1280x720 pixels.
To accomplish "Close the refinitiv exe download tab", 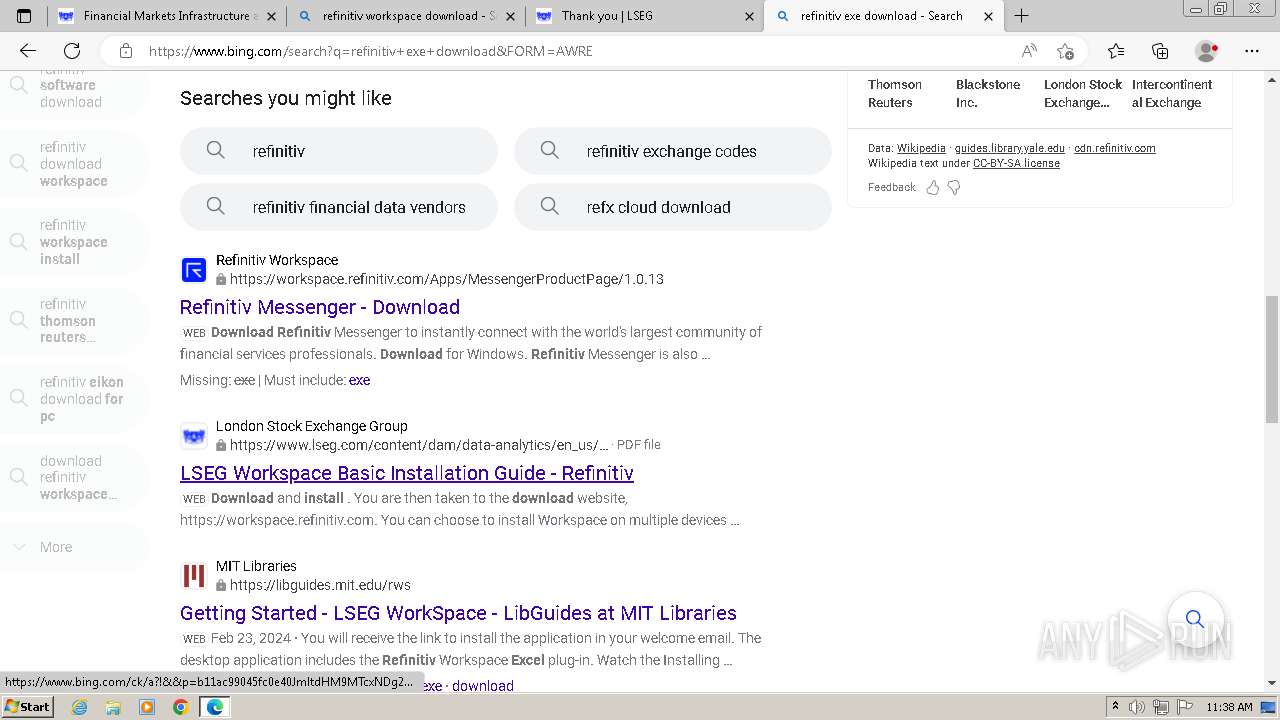I will tap(989, 16).
